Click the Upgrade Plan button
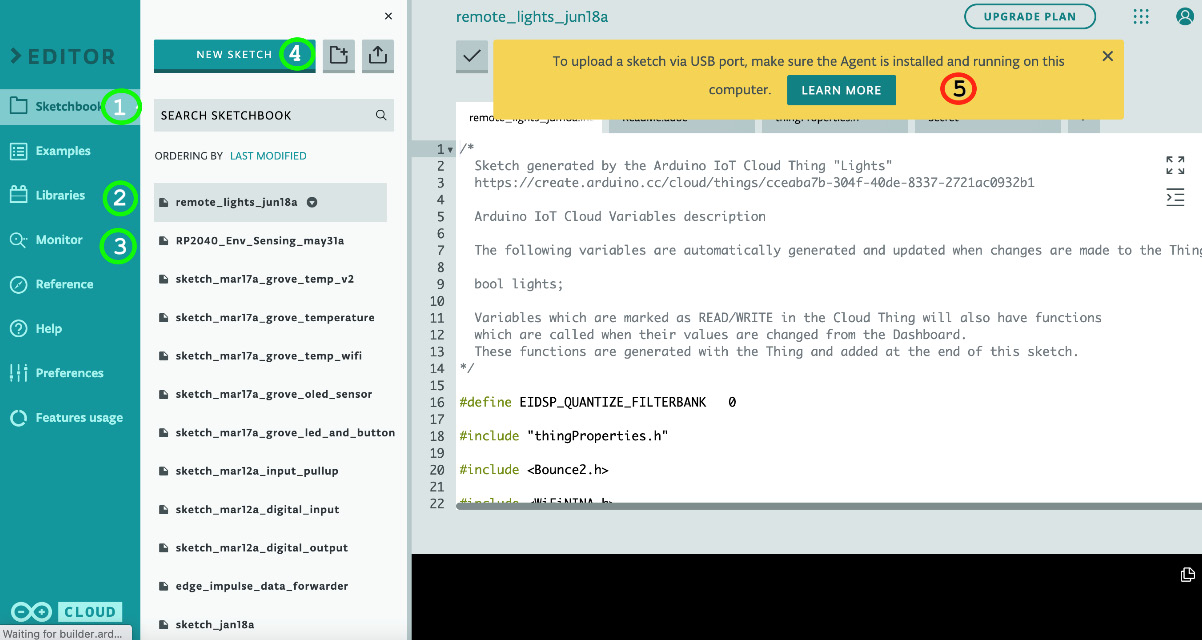Viewport: 1202px width, 640px height. [1029, 16]
